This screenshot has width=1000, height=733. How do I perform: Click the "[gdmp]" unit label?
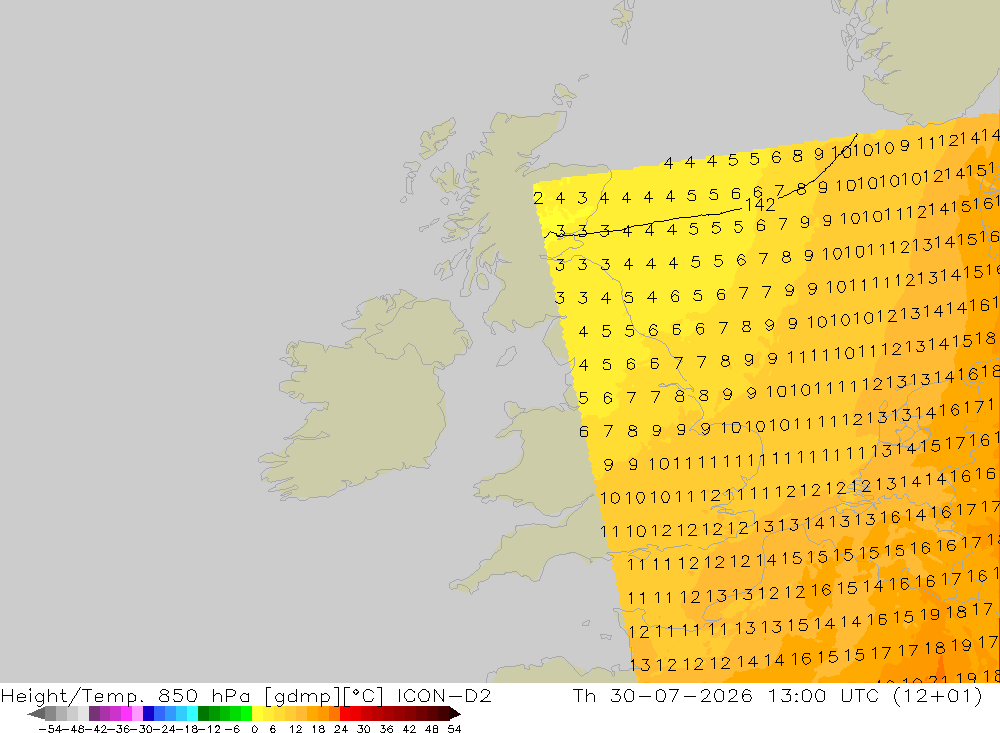[x=301, y=696]
